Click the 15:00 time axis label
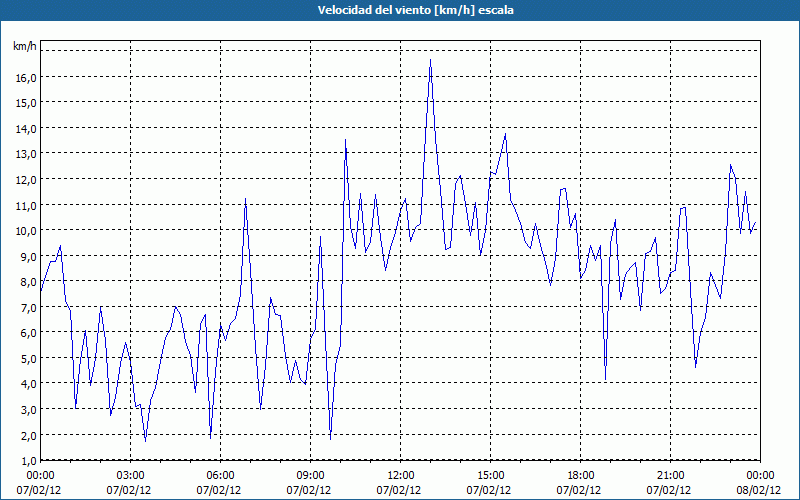This screenshot has height=500, width=800. click(490, 476)
